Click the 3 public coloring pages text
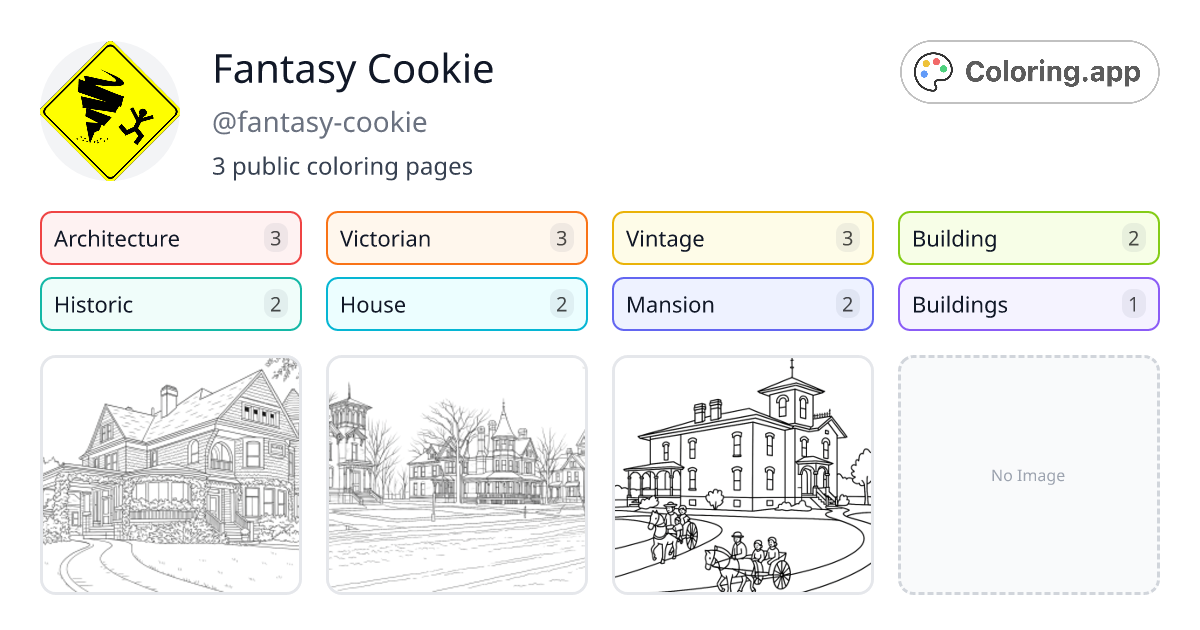 (343, 166)
